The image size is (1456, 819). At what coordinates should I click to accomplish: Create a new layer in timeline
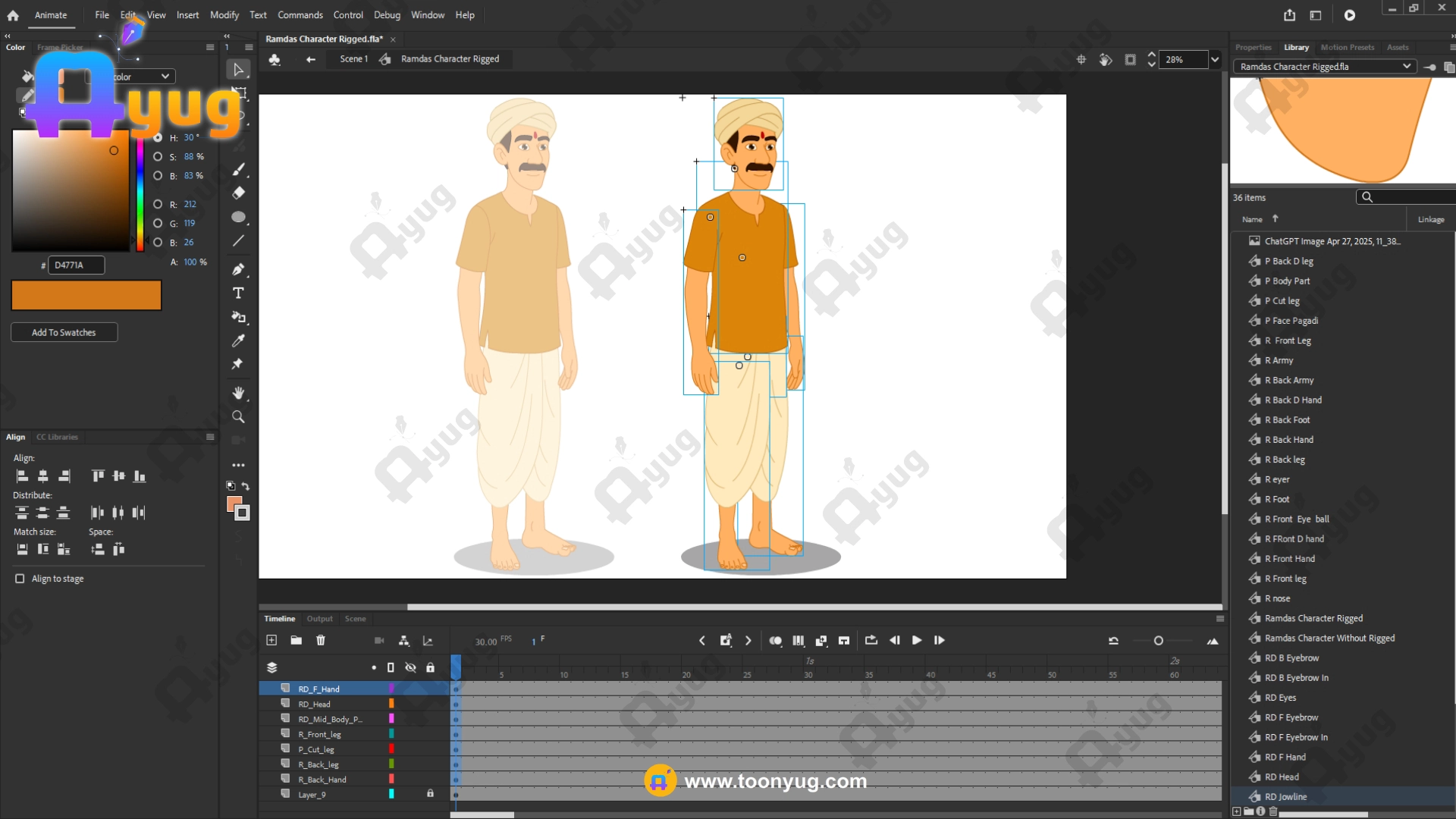point(271,641)
